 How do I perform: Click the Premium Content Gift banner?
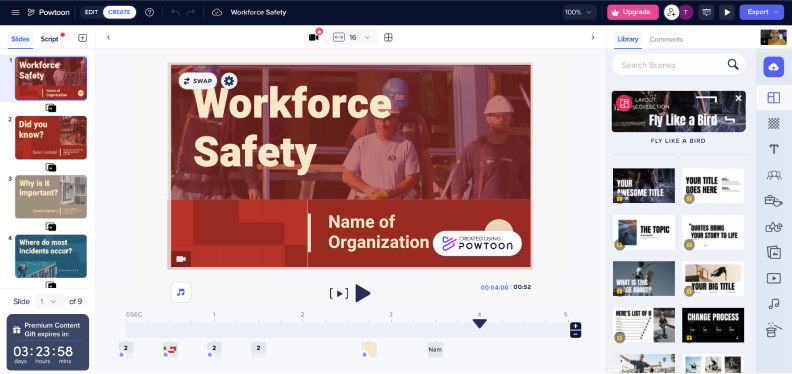tap(48, 342)
